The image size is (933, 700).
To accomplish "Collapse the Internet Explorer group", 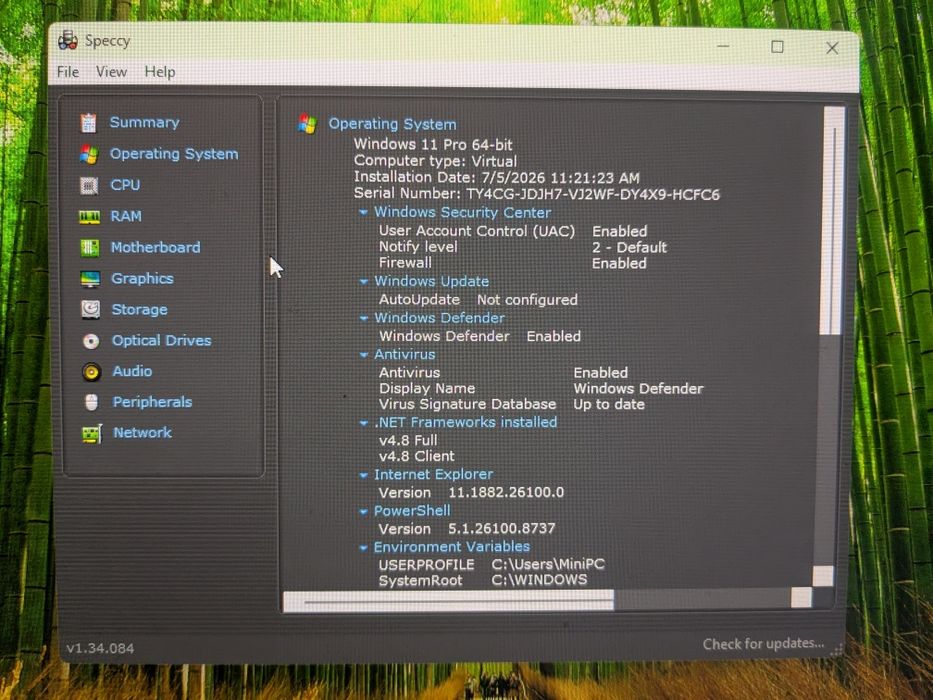I will (364, 475).
